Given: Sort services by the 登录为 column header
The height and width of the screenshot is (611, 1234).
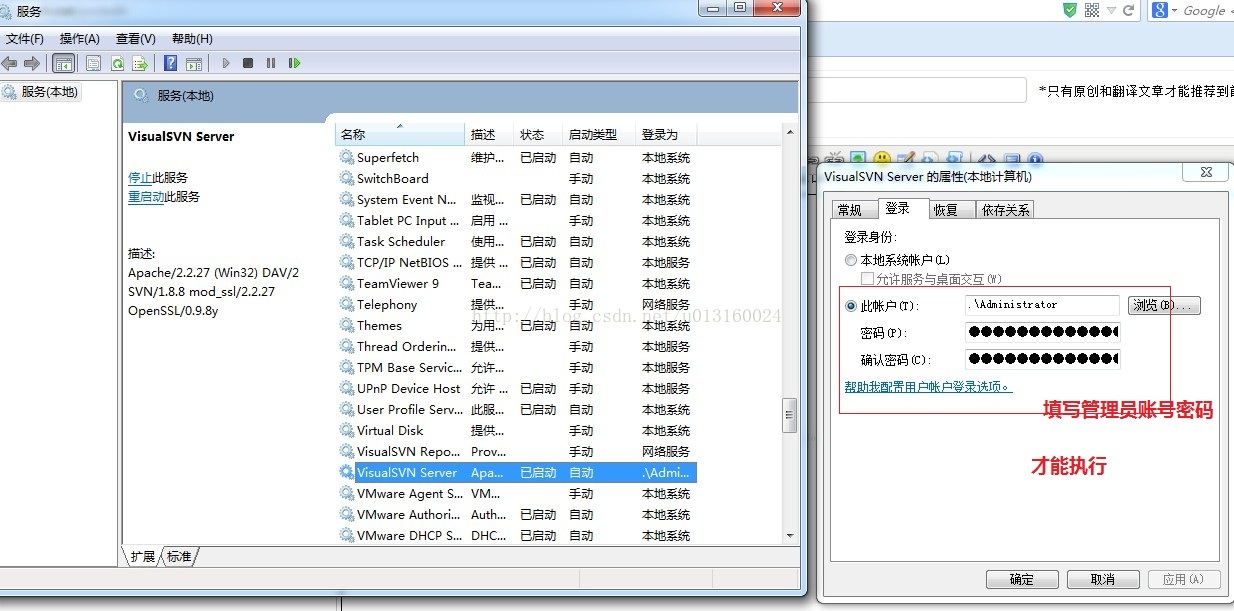Looking at the screenshot, I should (x=666, y=134).
